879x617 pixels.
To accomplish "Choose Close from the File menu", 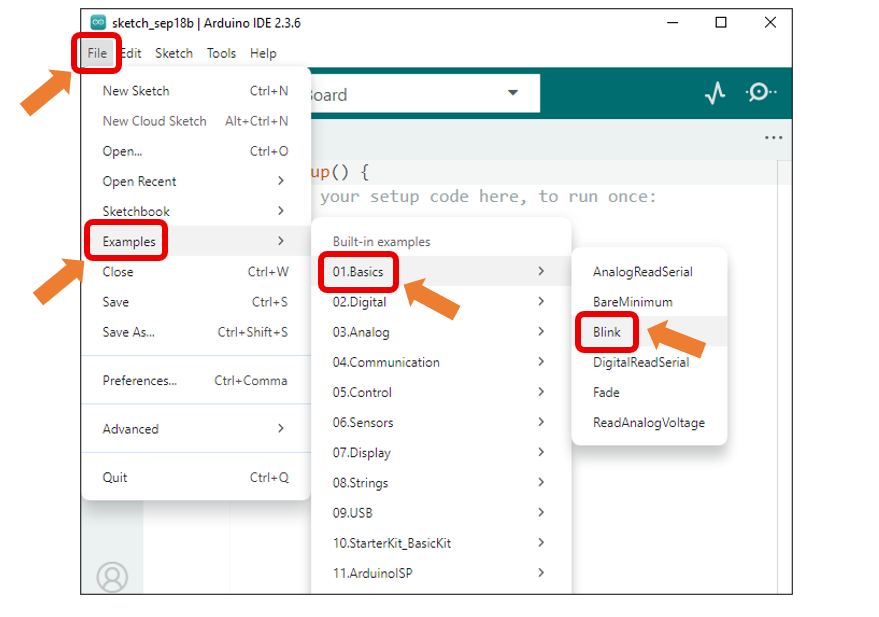I will click(x=196, y=272).
